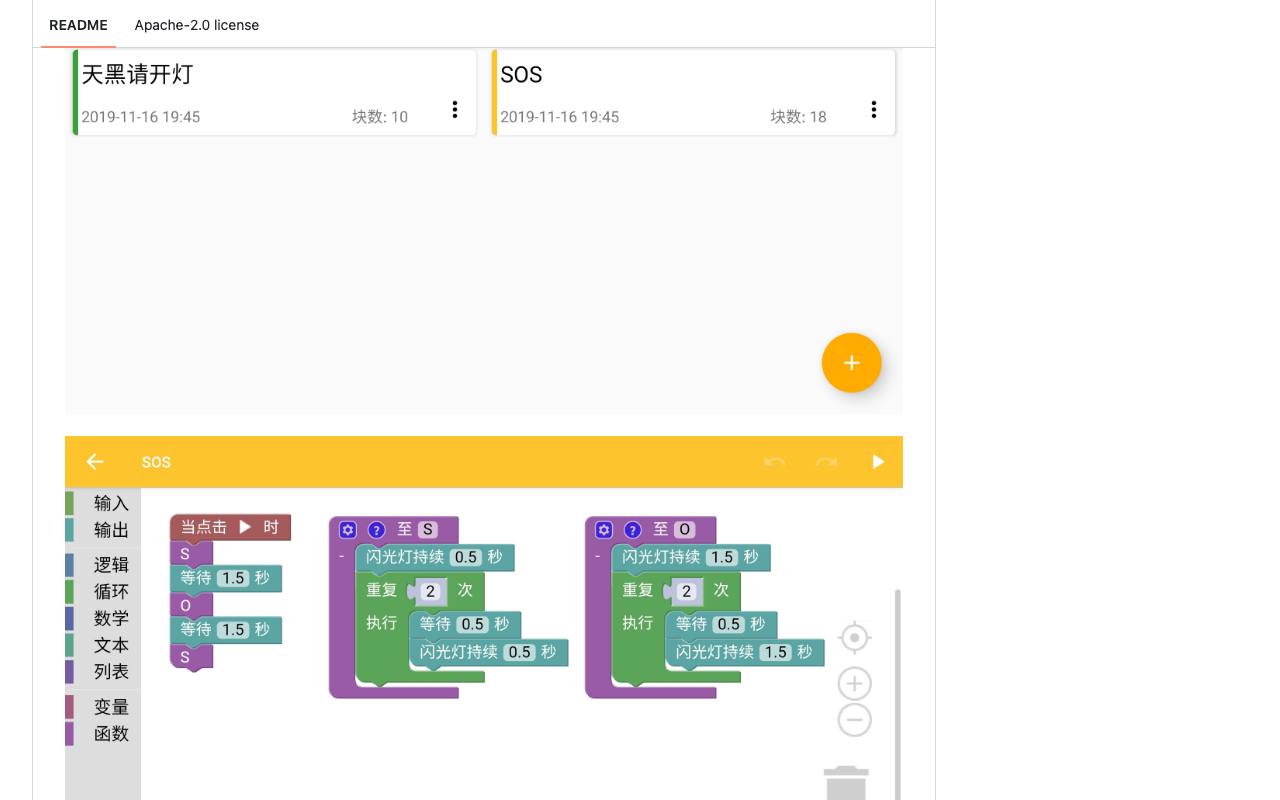The height and width of the screenshot is (800, 1280).
Task: Click the orange add project button
Action: click(x=852, y=363)
